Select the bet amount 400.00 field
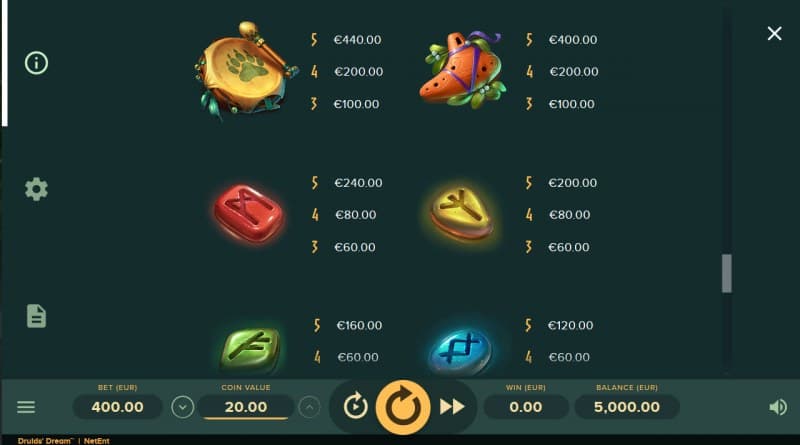This screenshot has height=445, width=800. pyautogui.click(x=117, y=407)
